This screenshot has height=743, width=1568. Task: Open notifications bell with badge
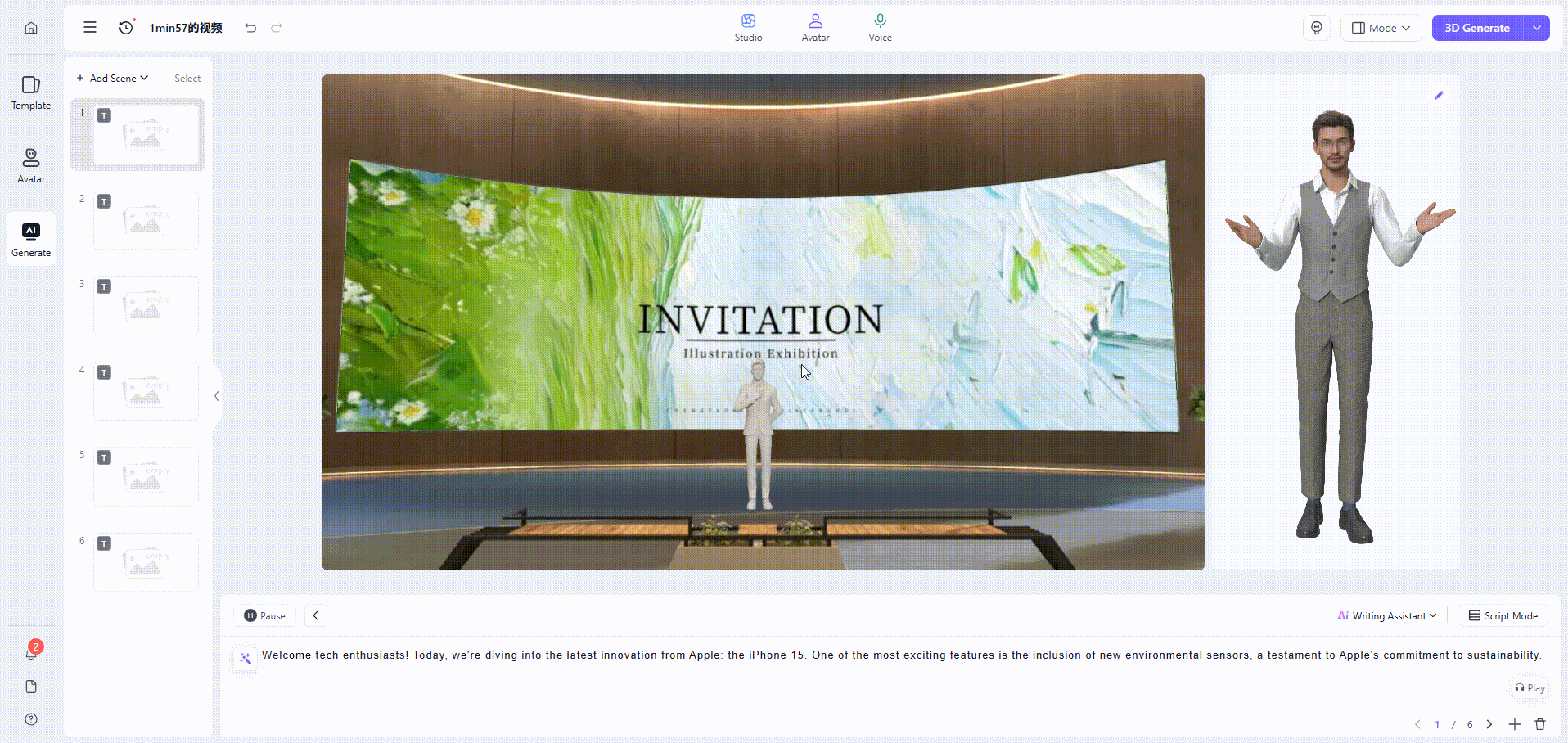[x=31, y=652]
